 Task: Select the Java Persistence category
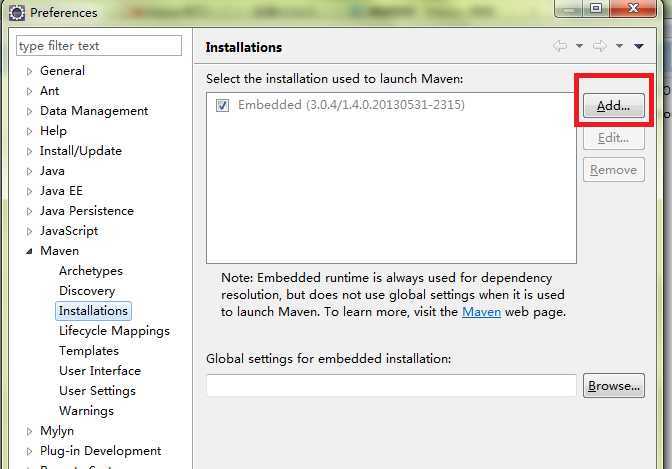[87, 211]
